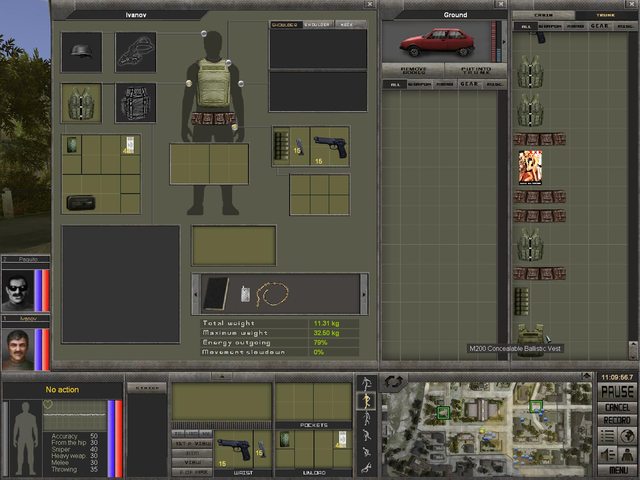Select the MISC filter tab in the Ground panel

pyautogui.click(x=494, y=84)
